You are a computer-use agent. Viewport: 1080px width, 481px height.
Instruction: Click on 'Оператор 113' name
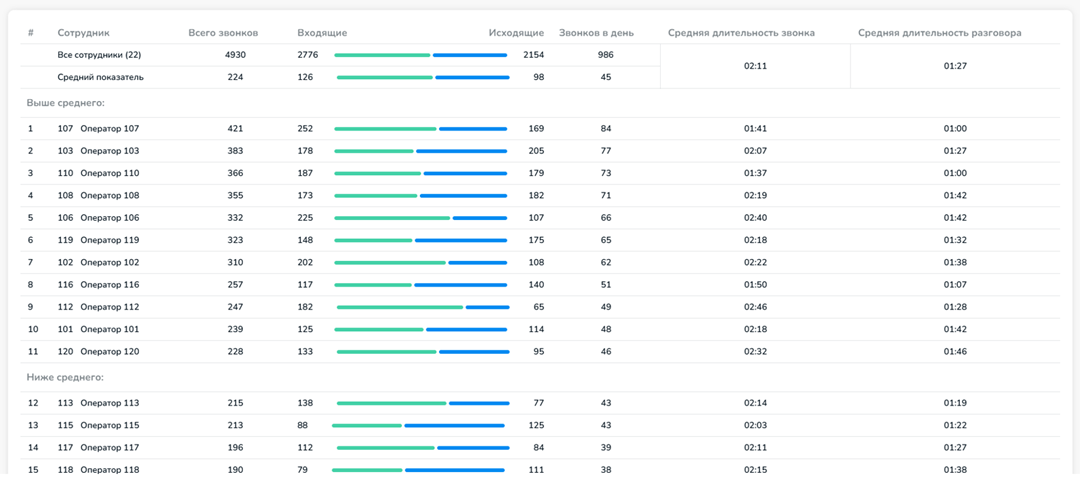pos(109,403)
